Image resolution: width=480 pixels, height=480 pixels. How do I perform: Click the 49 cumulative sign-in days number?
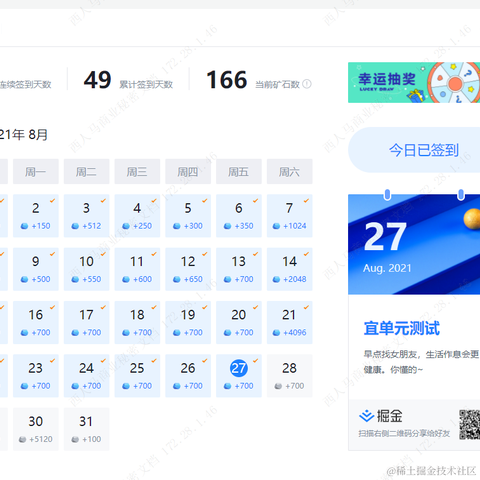pyautogui.click(x=97, y=80)
